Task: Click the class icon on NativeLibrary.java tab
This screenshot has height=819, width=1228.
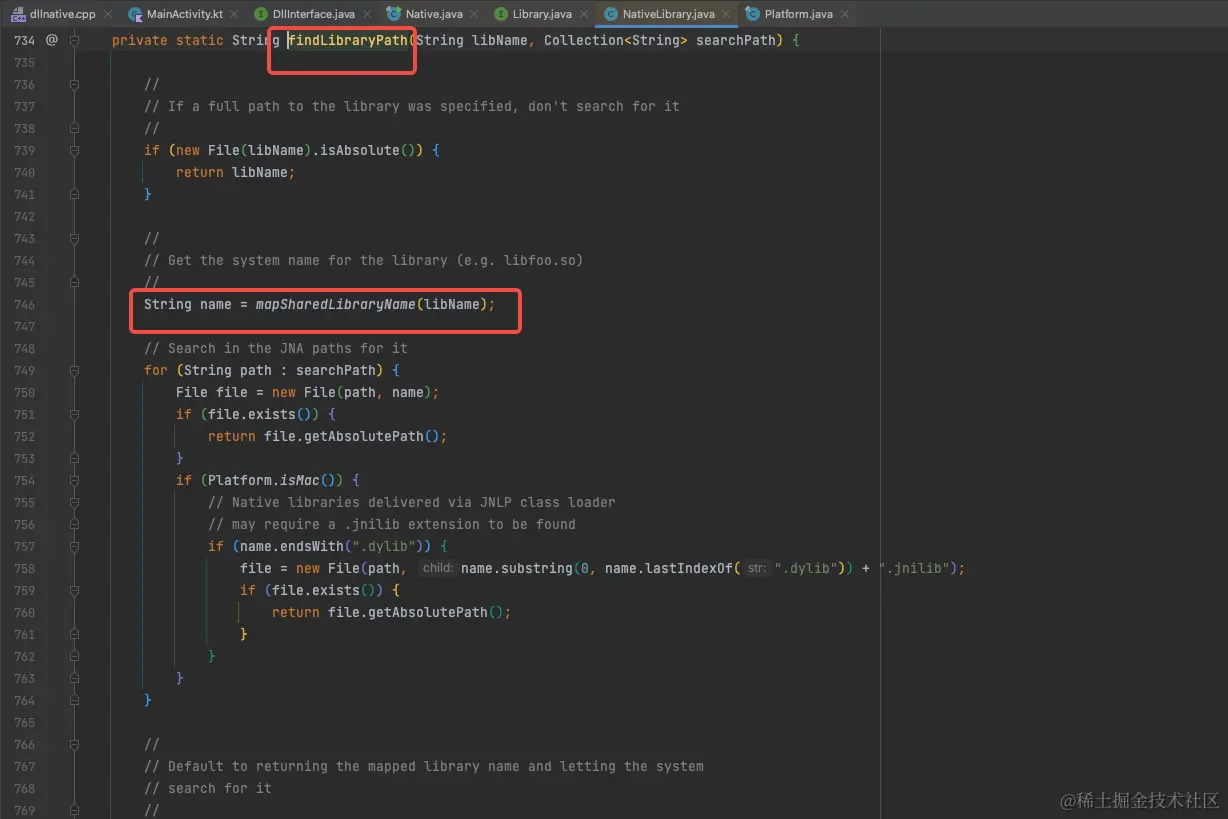Action: (611, 14)
